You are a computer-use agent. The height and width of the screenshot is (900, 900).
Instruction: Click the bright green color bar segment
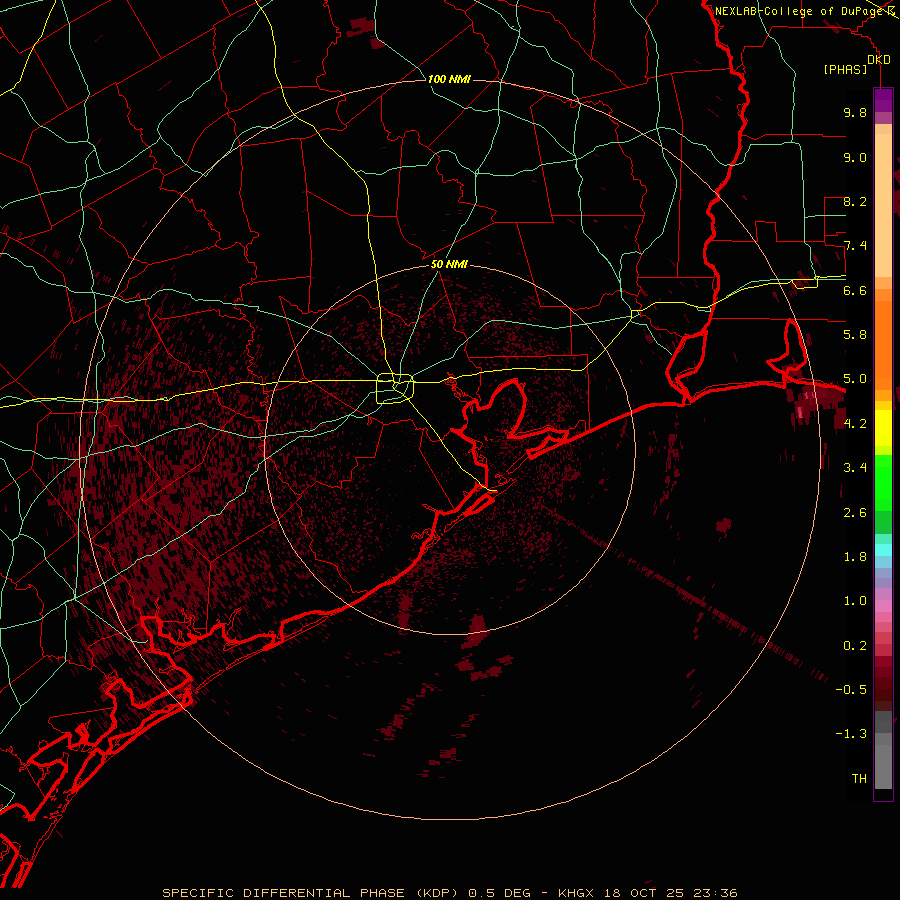pyautogui.click(x=883, y=483)
